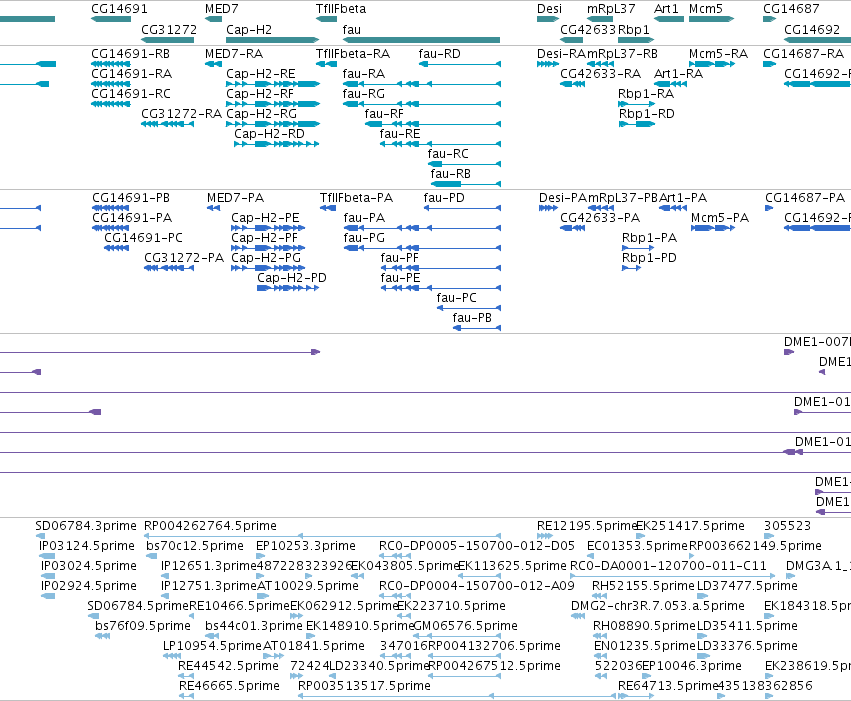Select EST LD37477.5prime
The image size is (851, 701).
pyautogui.click(x=747, y=586)
